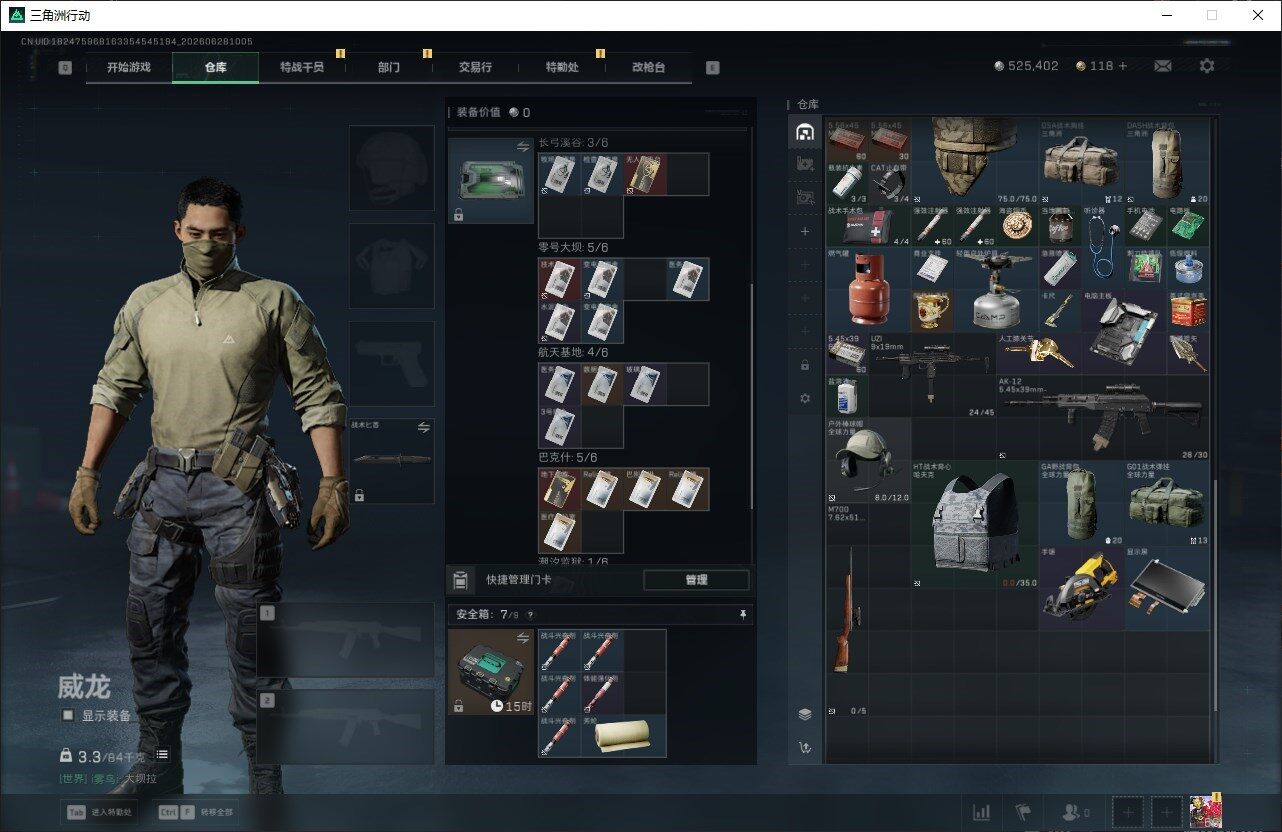This screenshot has height=832, width=1282.
Task: Select the golden cup item
Action: pos(932,311)
